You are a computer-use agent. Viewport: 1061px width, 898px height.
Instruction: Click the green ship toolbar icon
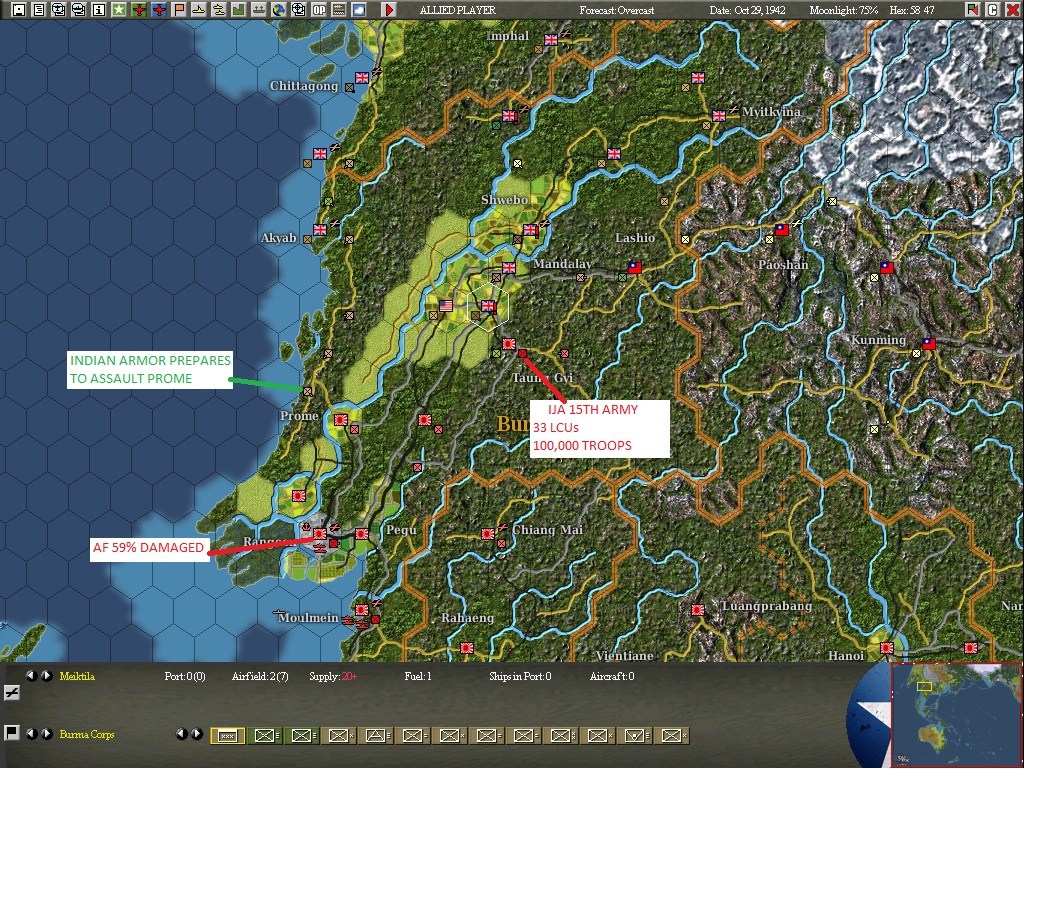[258, 9]
